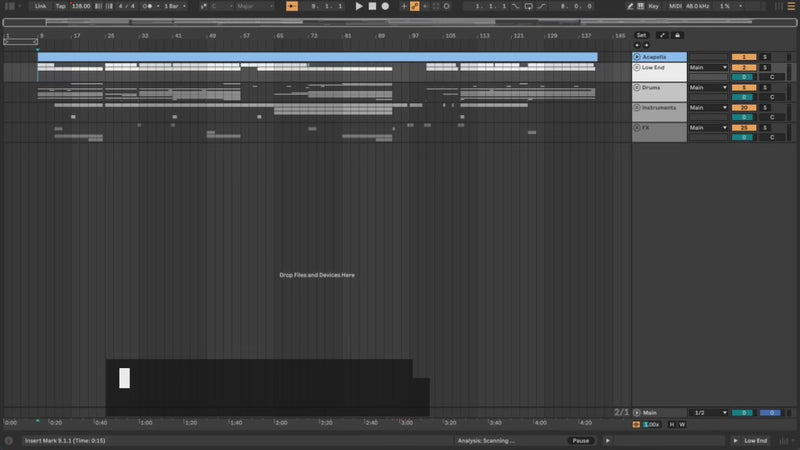Toggle the orange Follow playback icon
This screenshot has width=800, height=450.
coord(292,6)
